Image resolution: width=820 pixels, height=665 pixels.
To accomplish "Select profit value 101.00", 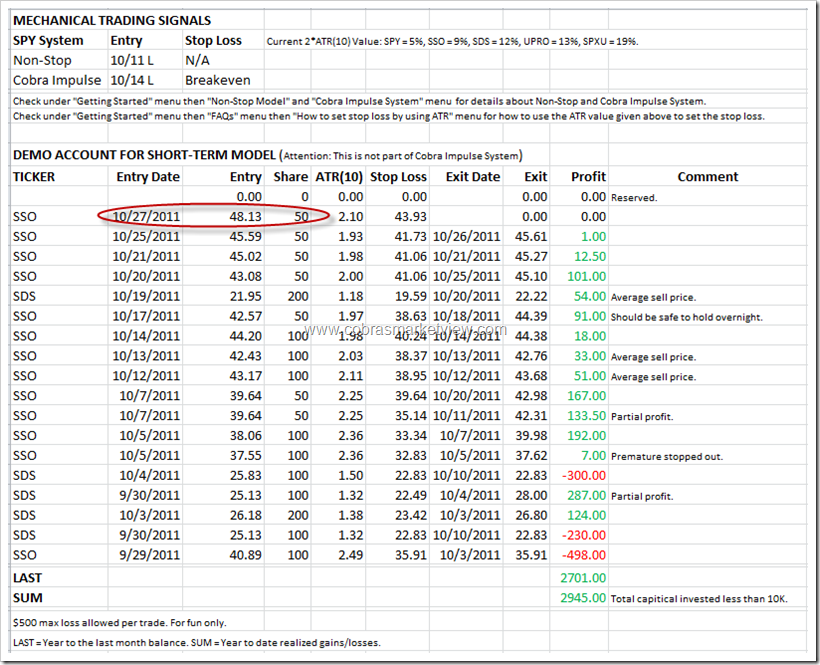I will tap(587, 276).
